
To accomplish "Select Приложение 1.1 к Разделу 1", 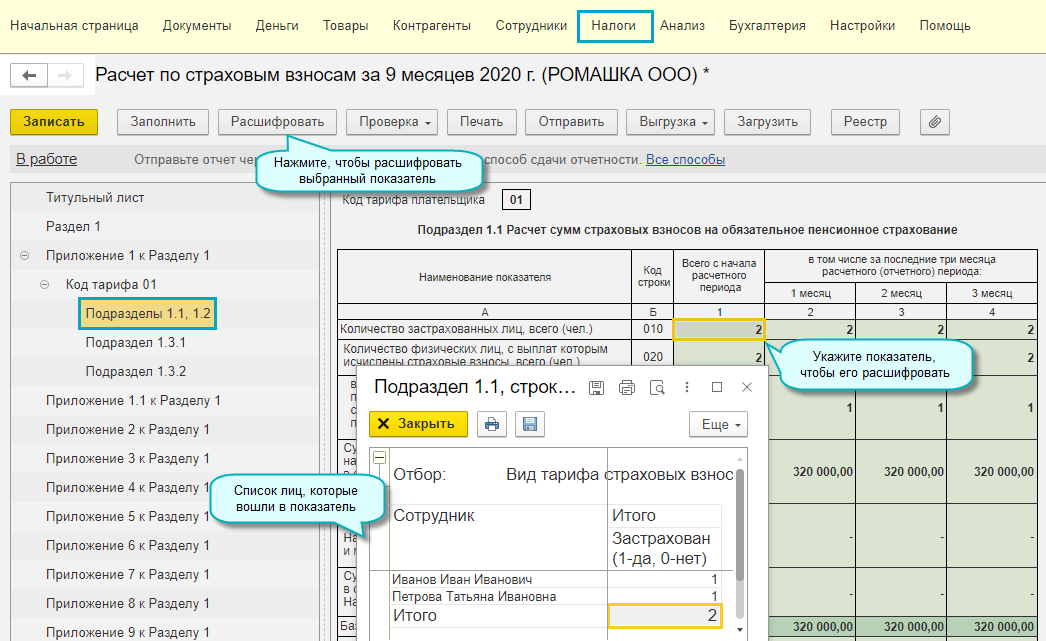I will click(133, 401).
